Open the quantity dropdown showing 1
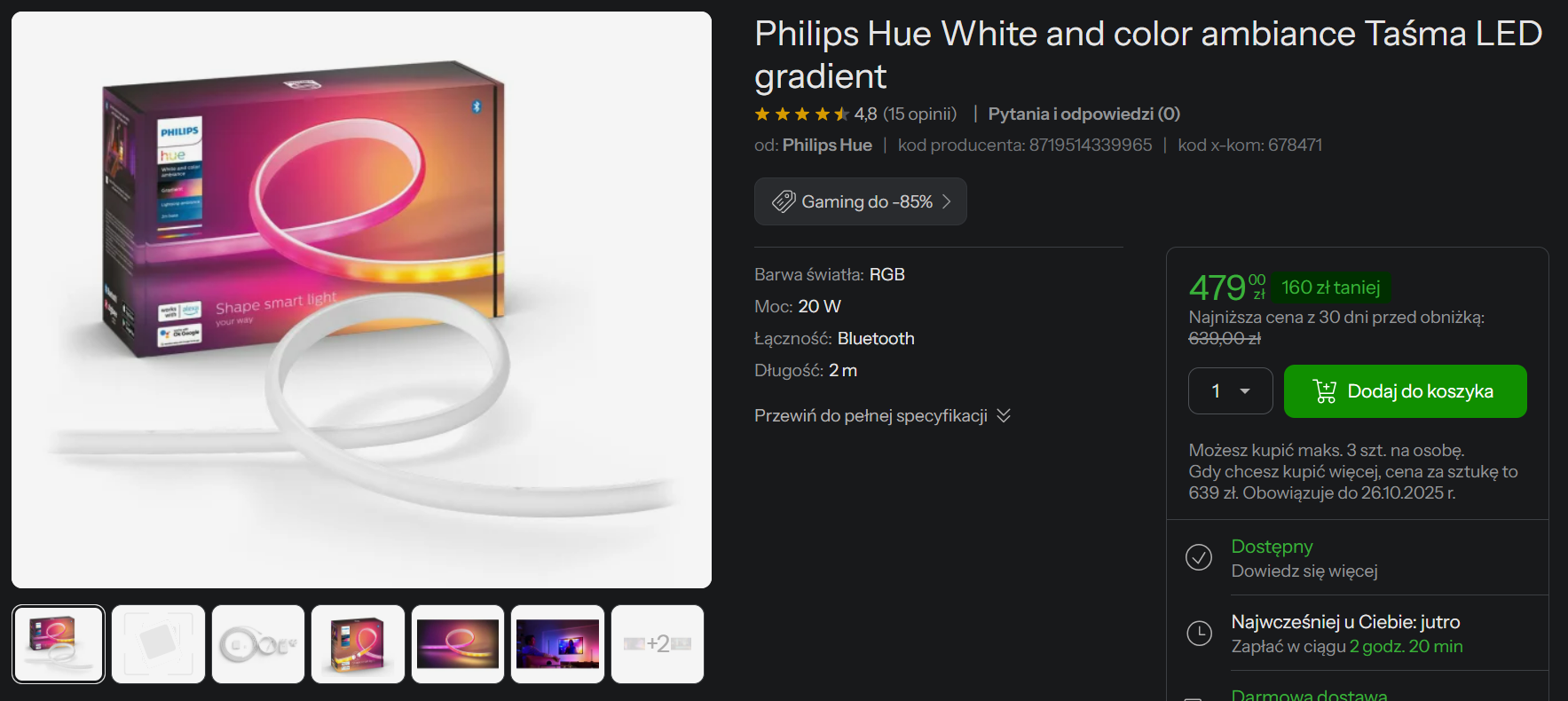Screen dimensions: 1568x701 pyautogui.click(x=1230, y=391)
